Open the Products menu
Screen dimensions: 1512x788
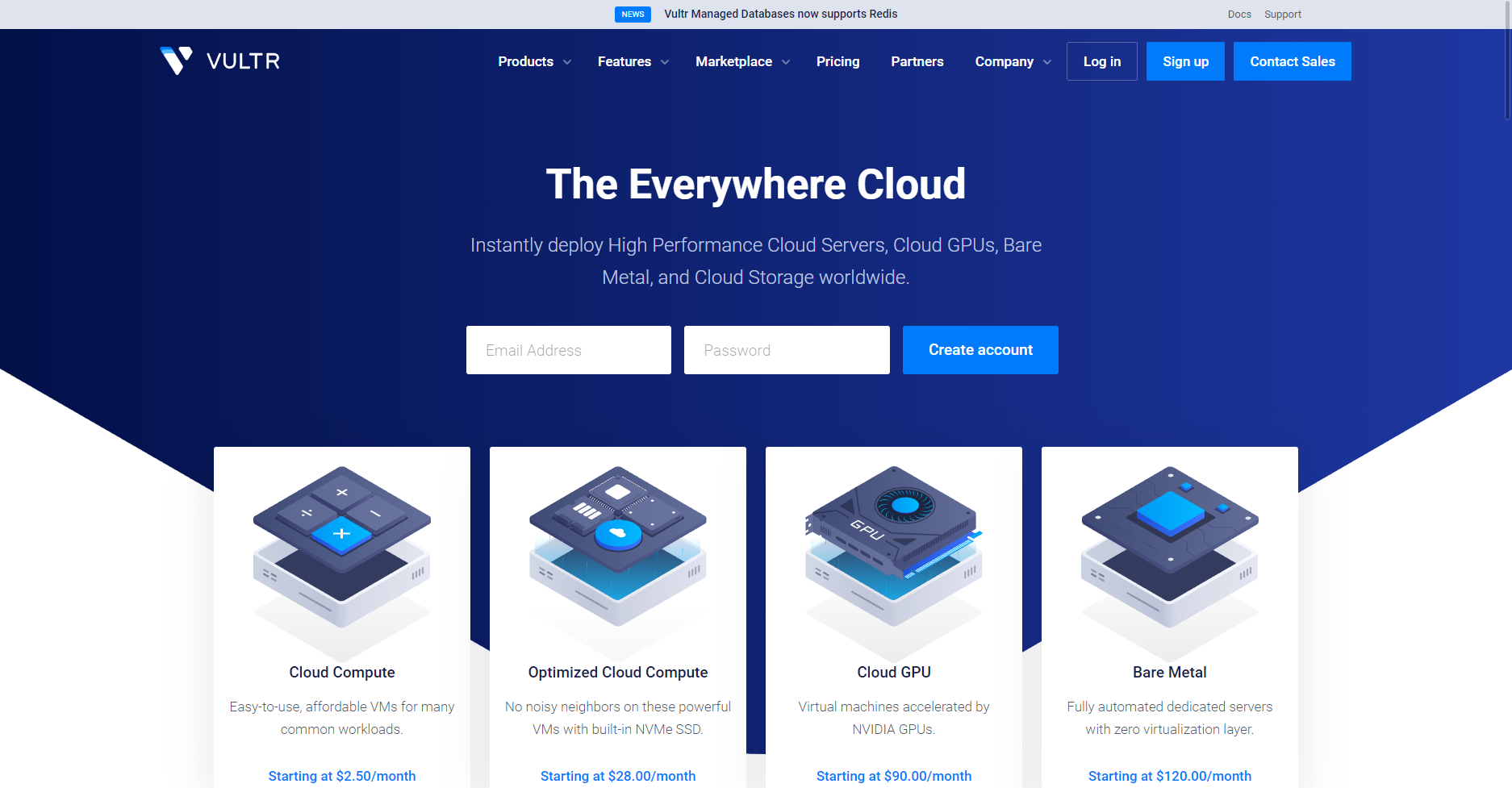(526, 61)
